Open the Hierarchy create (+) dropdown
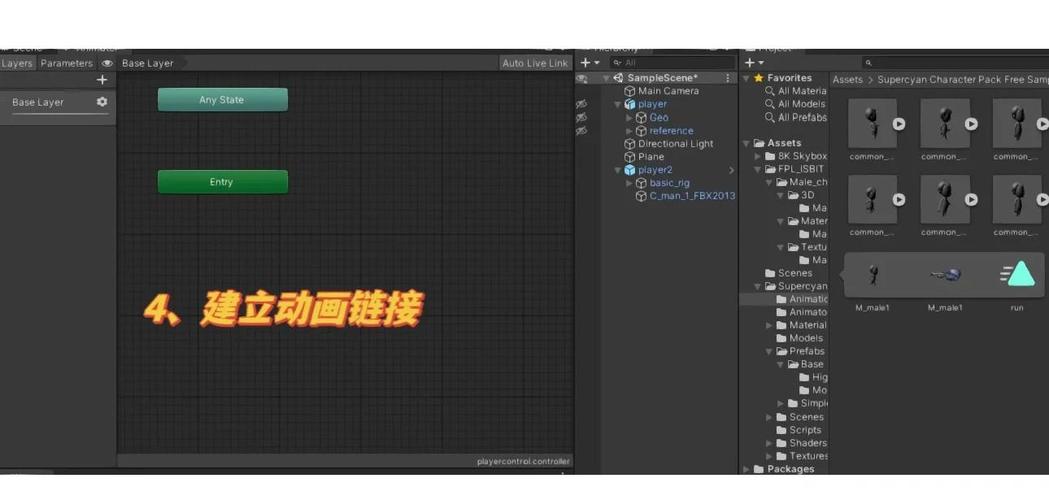Image resolution: width=1049 pixels, height=500 pixels. point(589,63)
